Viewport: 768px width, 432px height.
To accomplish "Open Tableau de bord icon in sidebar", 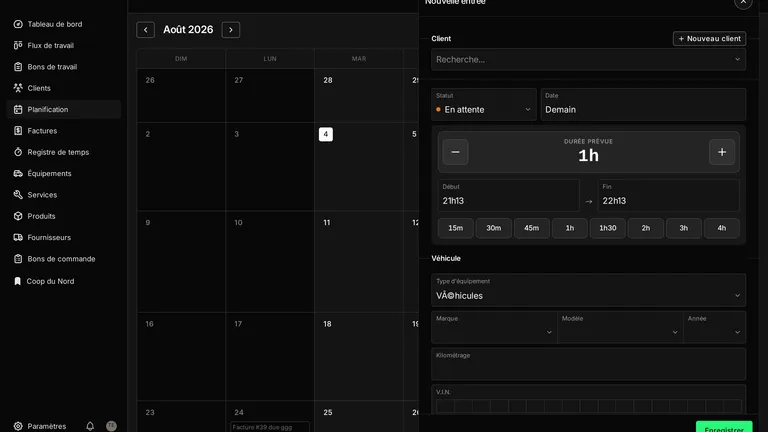I will point(18,24).
